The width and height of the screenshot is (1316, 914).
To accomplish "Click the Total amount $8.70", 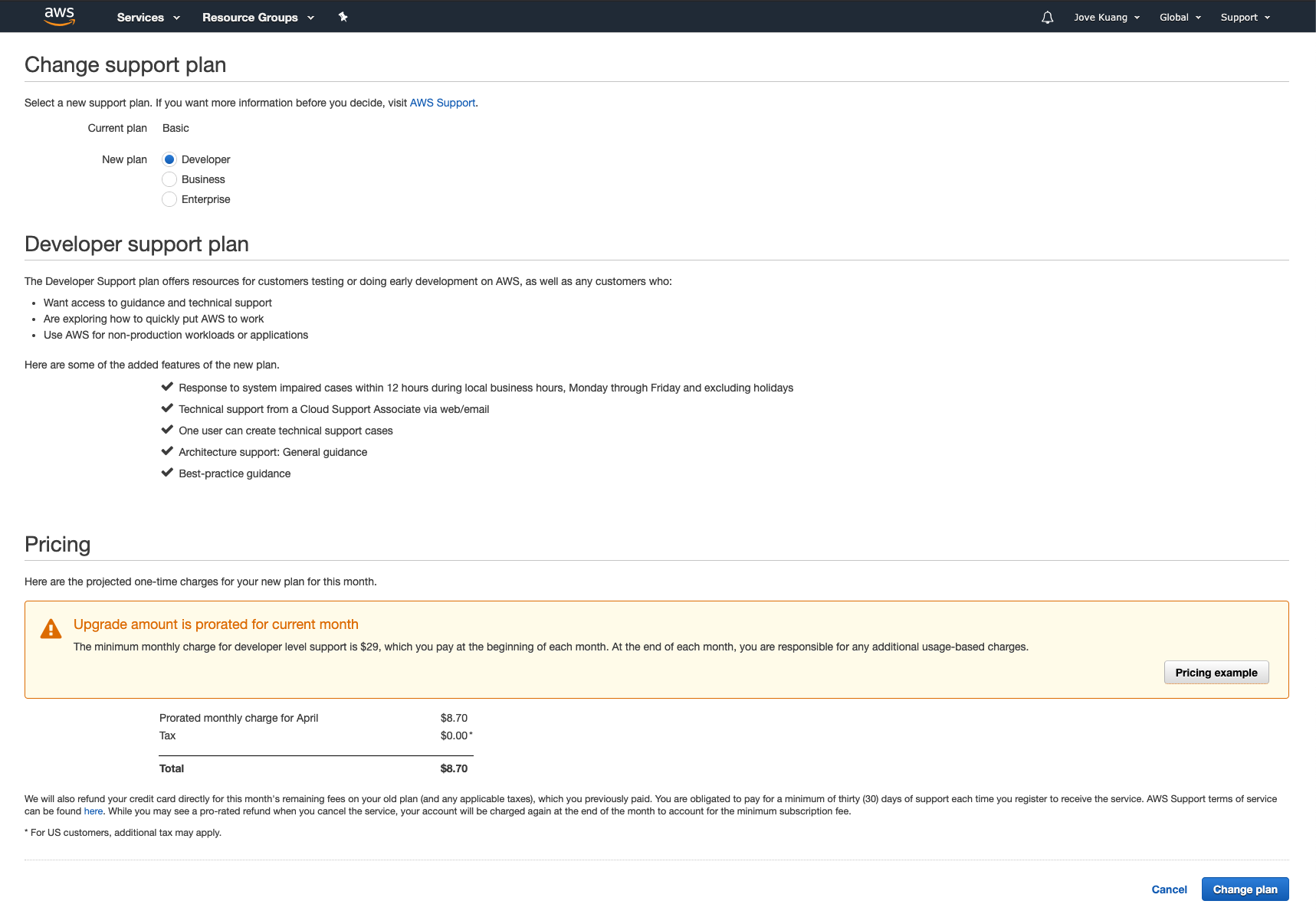I will click(x=454, y=768).
